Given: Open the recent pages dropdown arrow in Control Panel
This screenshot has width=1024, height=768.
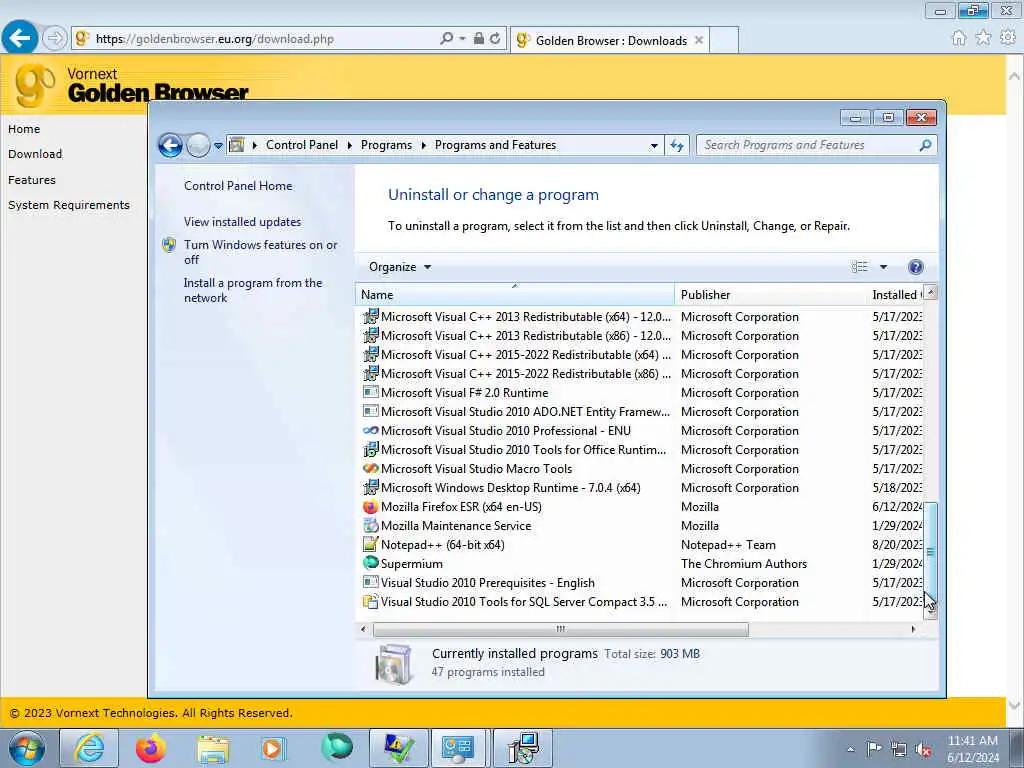Looking at the screenshot, I should pyautogui.click(x=218, y=146).
